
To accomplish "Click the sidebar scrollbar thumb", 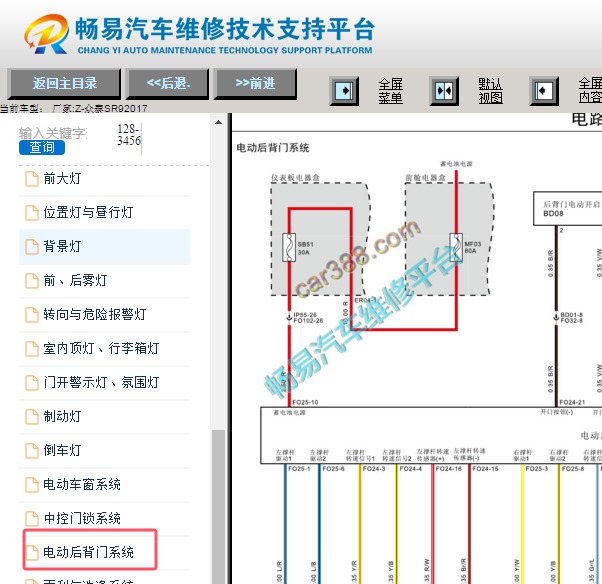I will [x=218, y=507].
